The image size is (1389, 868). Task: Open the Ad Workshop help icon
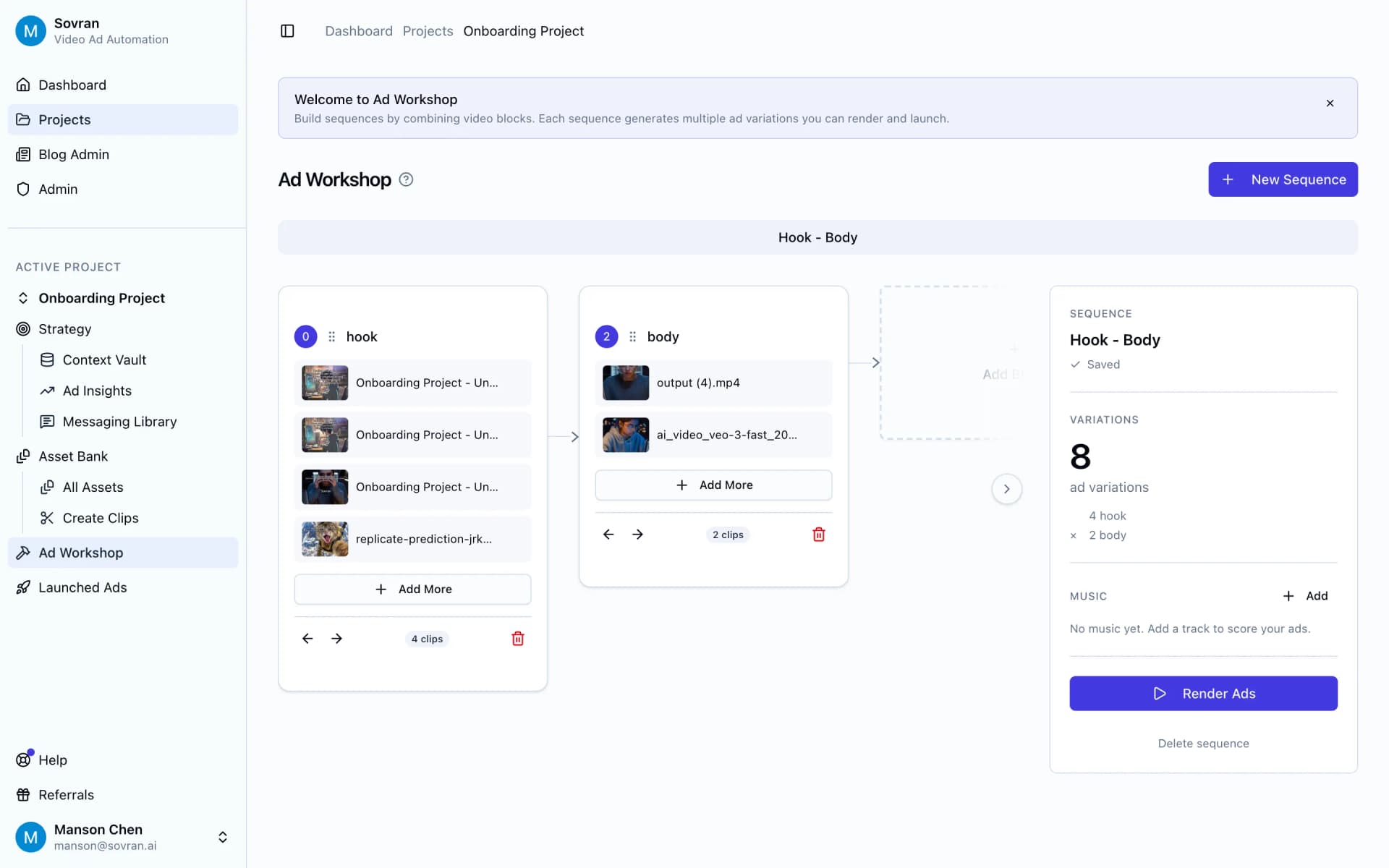tap(406, 179)
